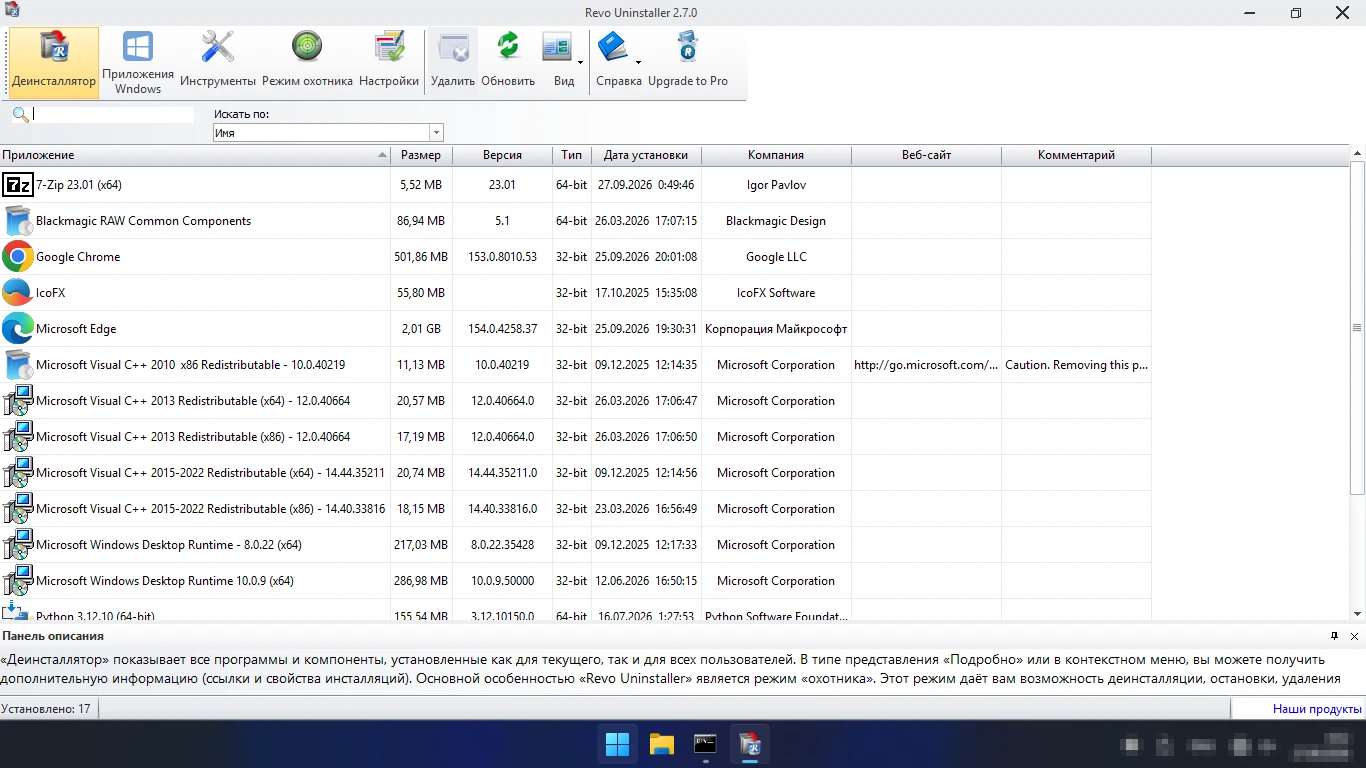Expand the Help (Справка) dropdown arrow

pyautogui.click(x=638, y=63)
